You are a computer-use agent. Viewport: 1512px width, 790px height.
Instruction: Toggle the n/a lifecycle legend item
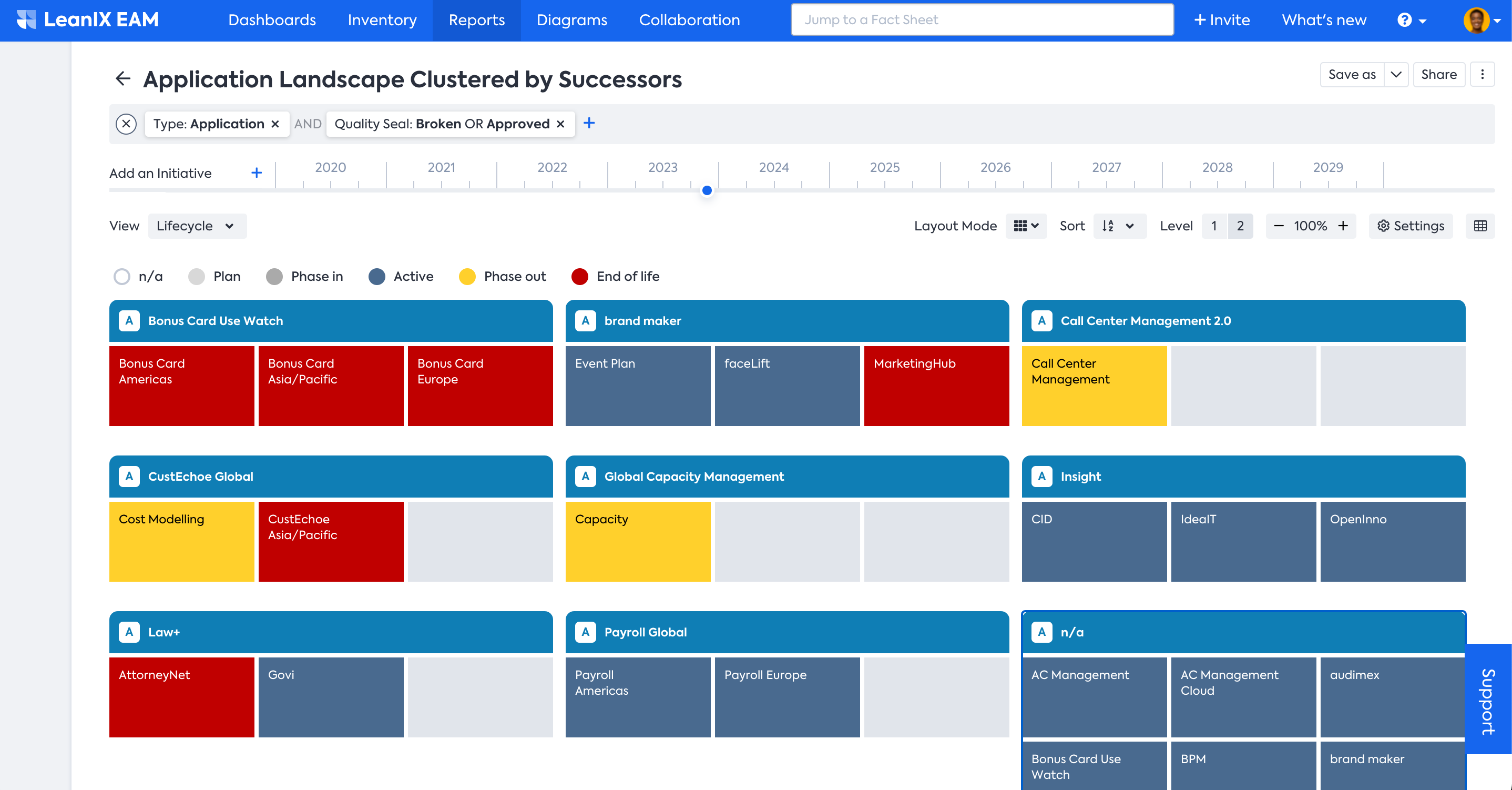click(x=138, y=276)
